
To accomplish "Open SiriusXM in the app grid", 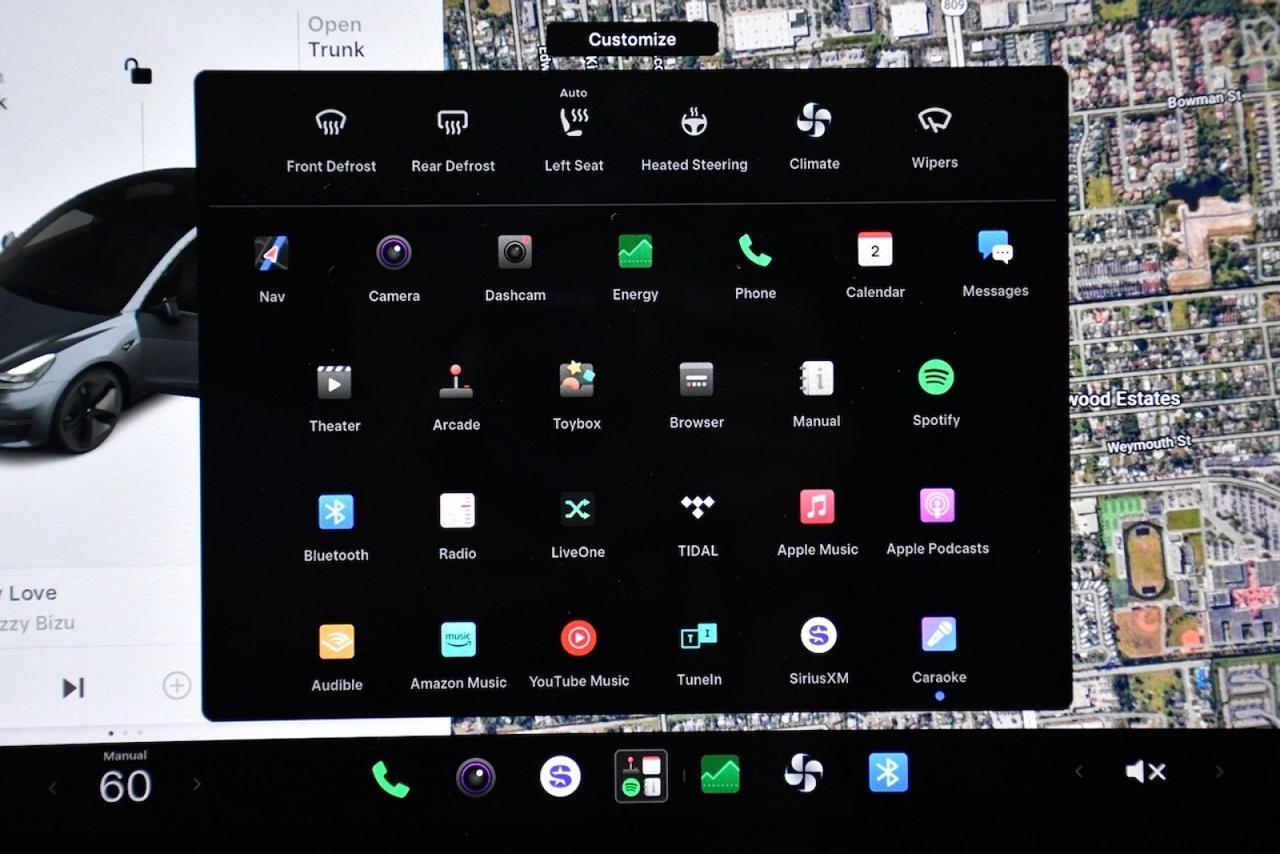I will [x=818, y=651].
